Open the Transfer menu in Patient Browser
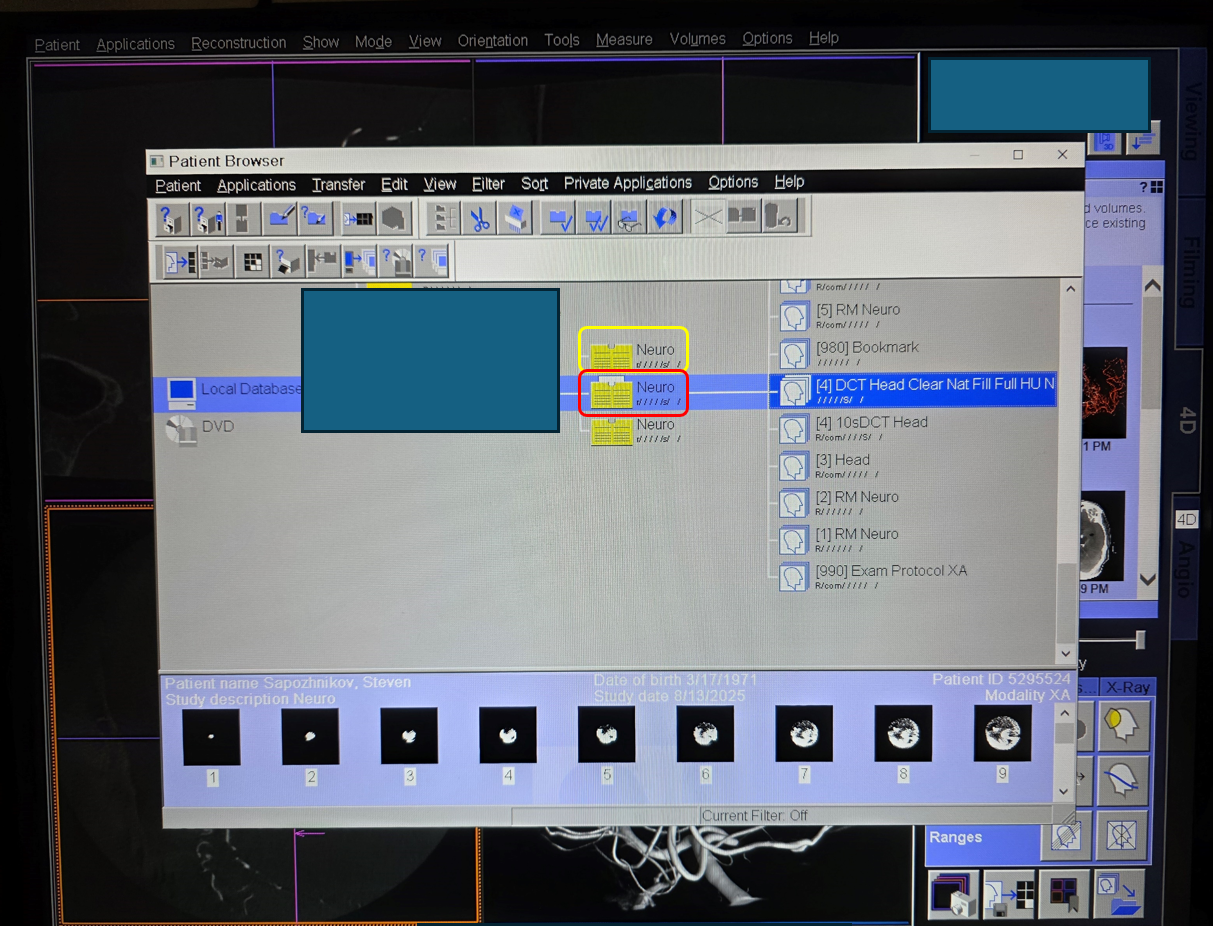The width and height of the screenshot is (1213, 926). point(338,185)
